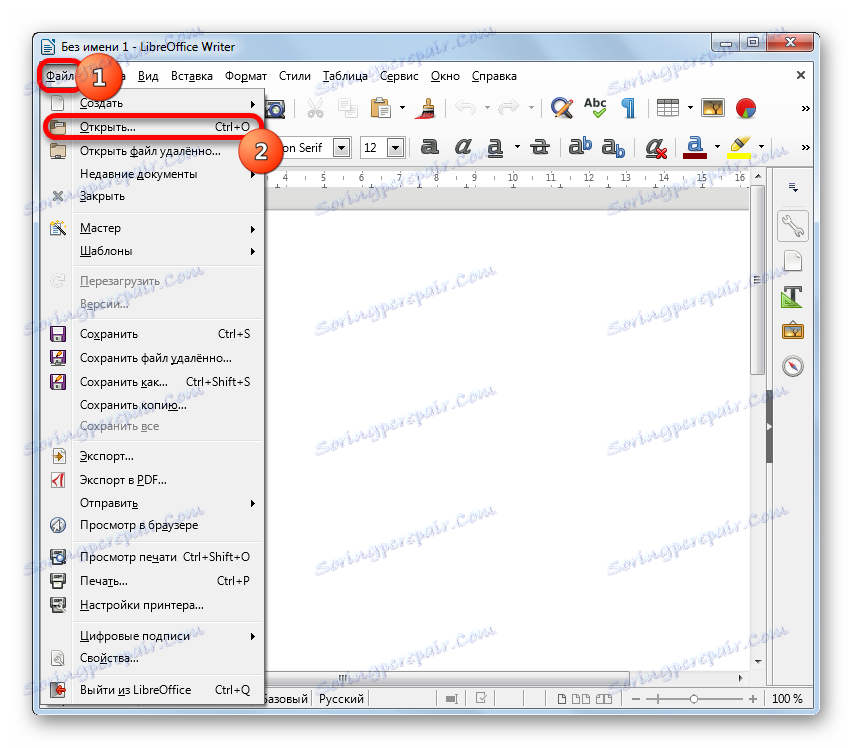
Task: Select multiple-page view in status bar
Action: coord(581,699)
